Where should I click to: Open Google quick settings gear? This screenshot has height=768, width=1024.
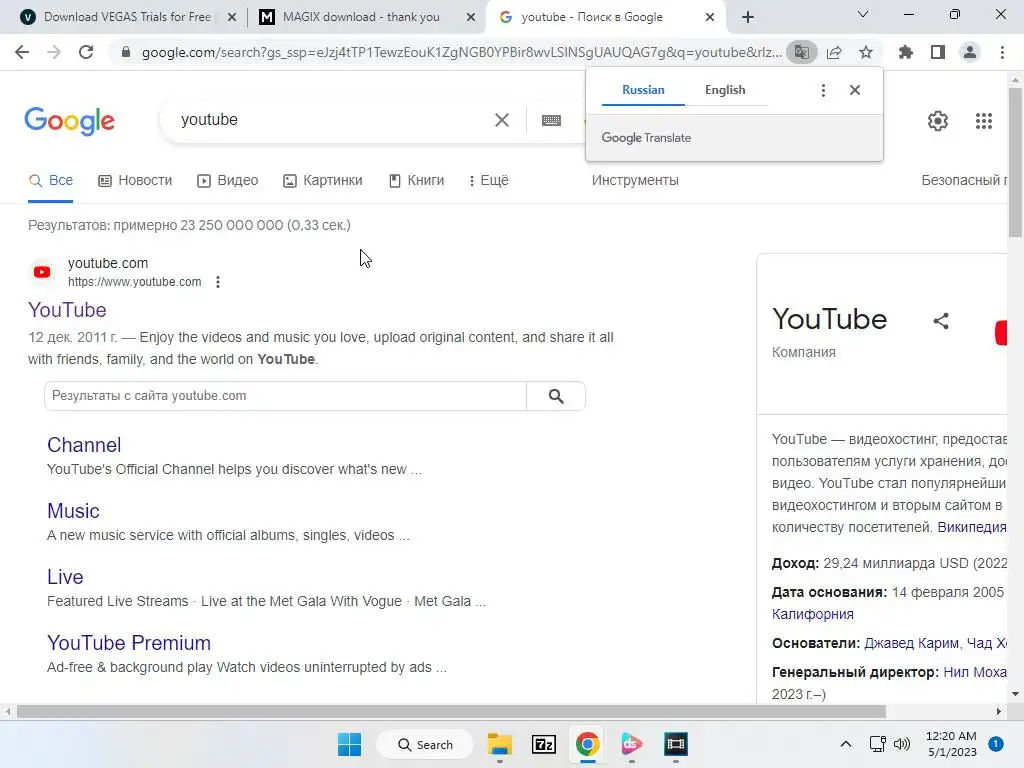(938, 121)
